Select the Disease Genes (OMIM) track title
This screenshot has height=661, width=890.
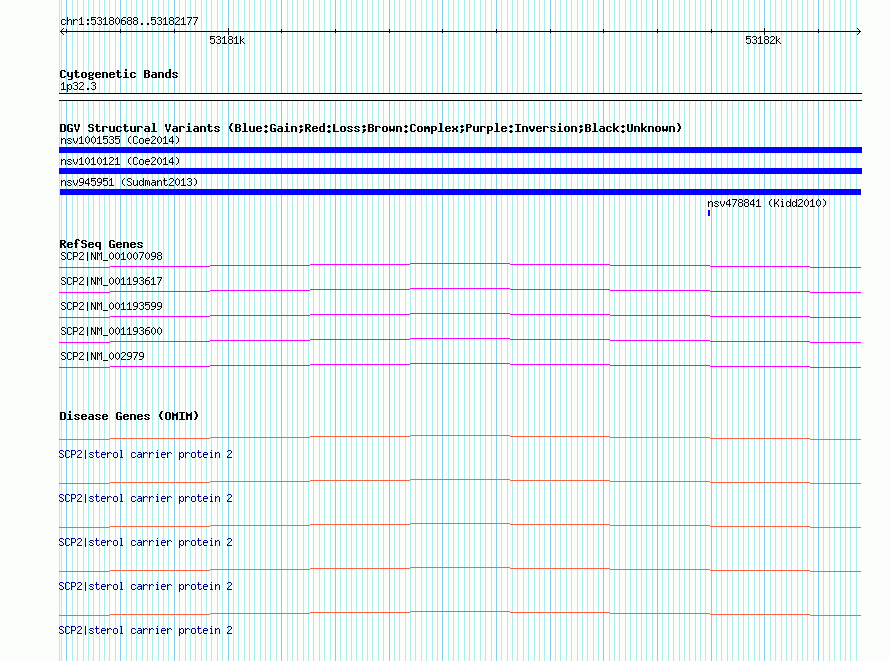tap(129, 416)
